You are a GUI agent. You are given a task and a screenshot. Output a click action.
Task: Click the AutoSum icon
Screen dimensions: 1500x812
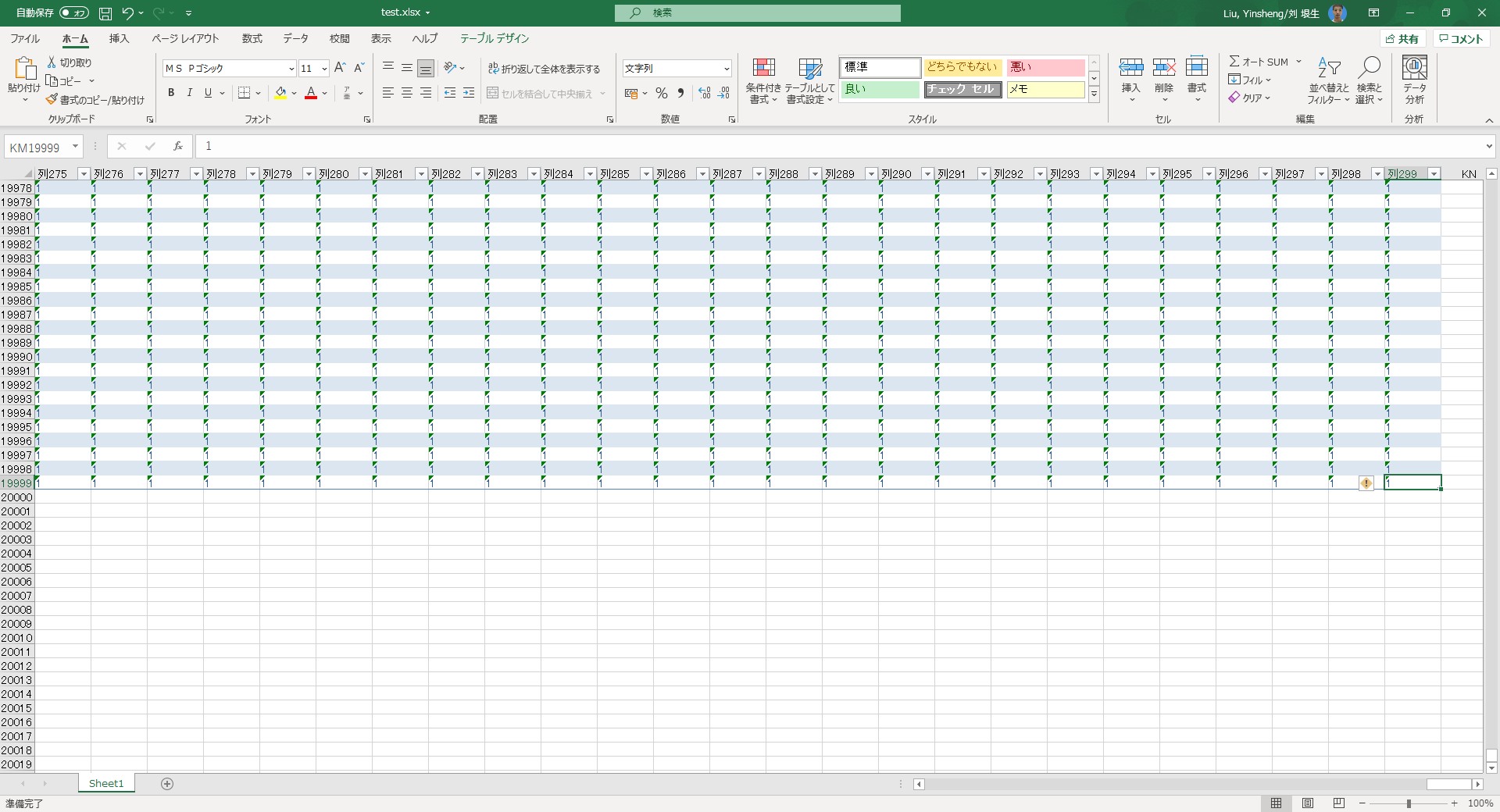click(x=1237, y=61)
